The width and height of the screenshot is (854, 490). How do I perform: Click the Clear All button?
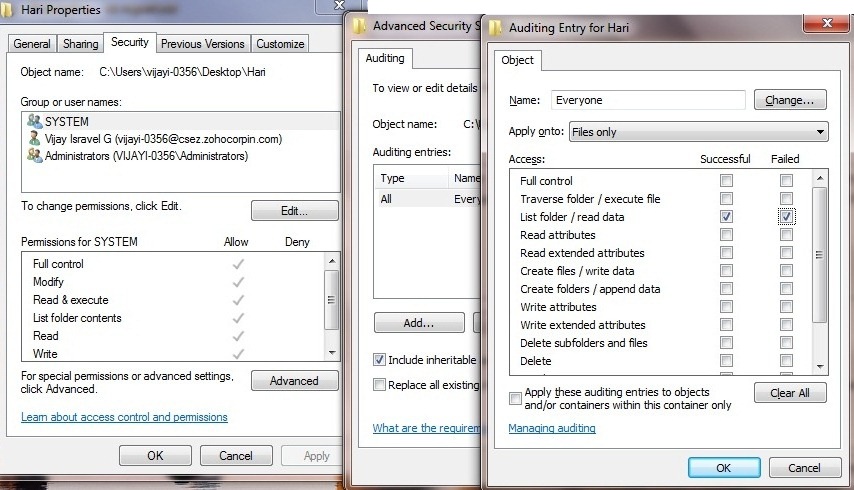pyautogui.click(x=790, y=393)
